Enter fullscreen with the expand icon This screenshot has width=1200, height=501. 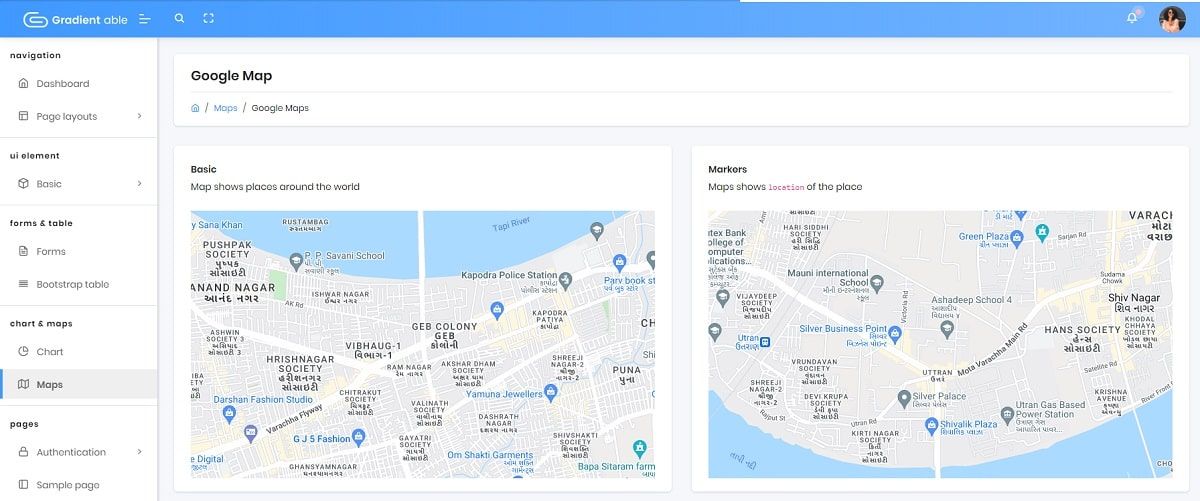[x=208, y=18]
